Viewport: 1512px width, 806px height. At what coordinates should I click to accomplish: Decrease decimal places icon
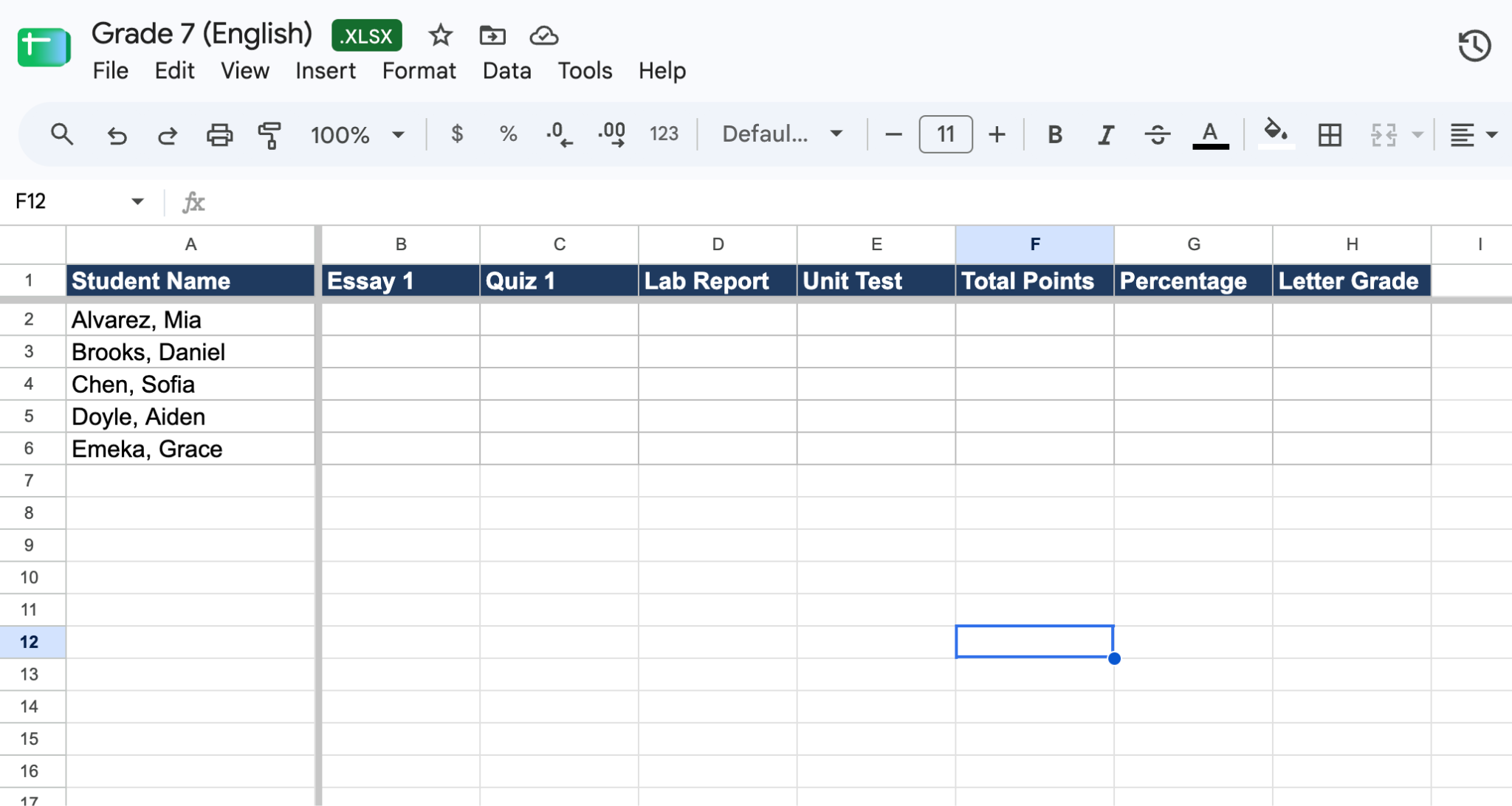(559, 134)
